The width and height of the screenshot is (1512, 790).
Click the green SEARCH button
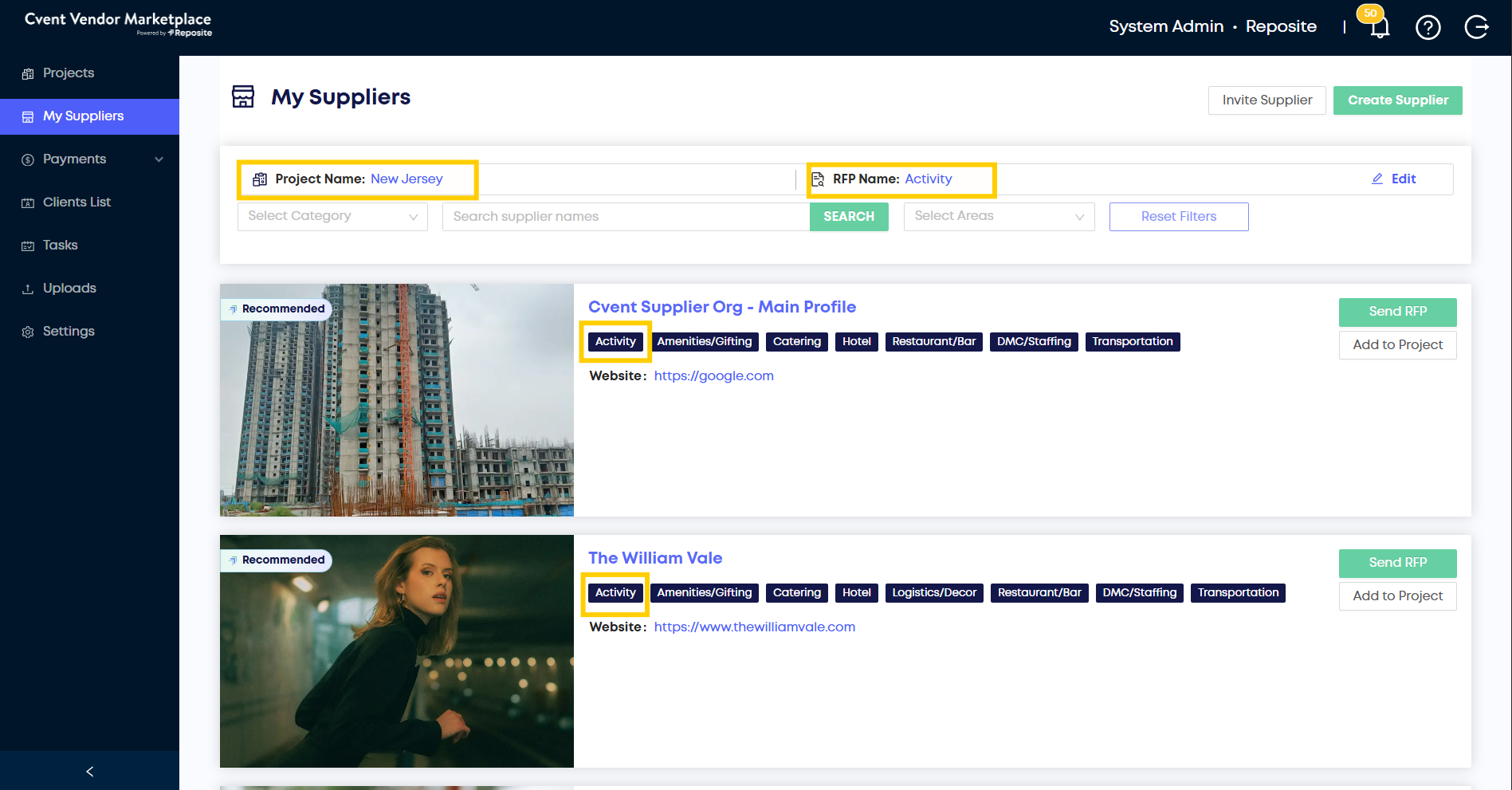(849, 217)
